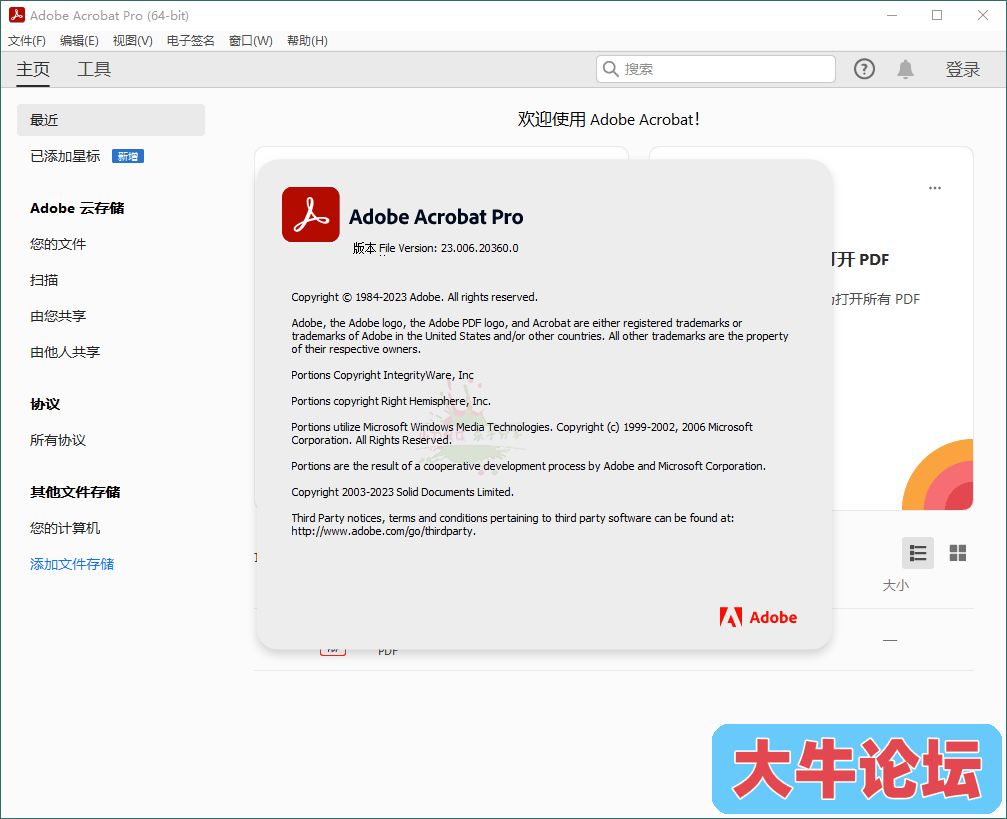Minimize the Acrobat window

(891, 15)
